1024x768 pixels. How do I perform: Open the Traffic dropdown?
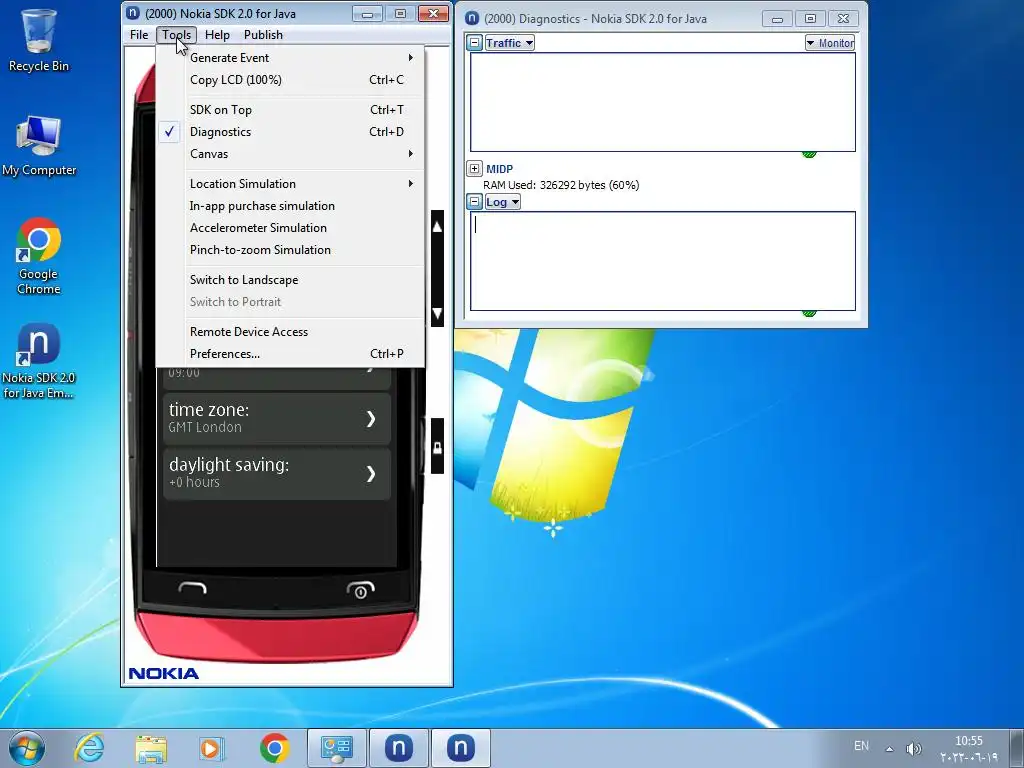point(509,43)
